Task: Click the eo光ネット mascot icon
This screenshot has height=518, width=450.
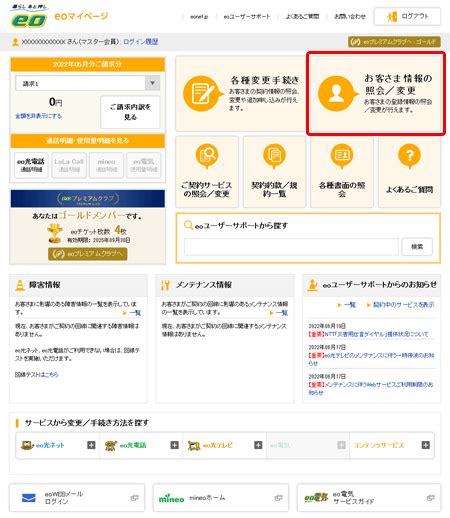Action: coord(28,445)
